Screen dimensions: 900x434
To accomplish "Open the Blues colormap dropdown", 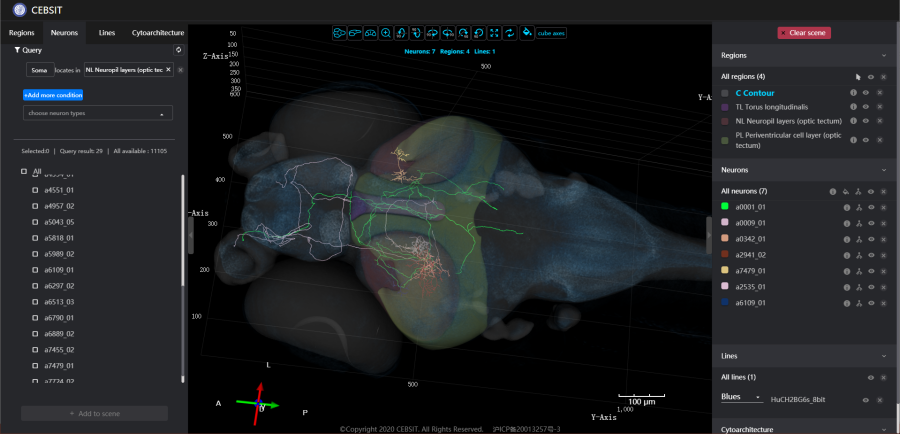I will (x=740, y=398).
